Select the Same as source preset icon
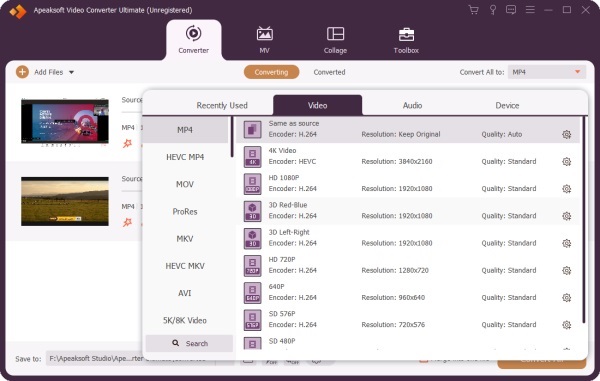 coord(253,129)
